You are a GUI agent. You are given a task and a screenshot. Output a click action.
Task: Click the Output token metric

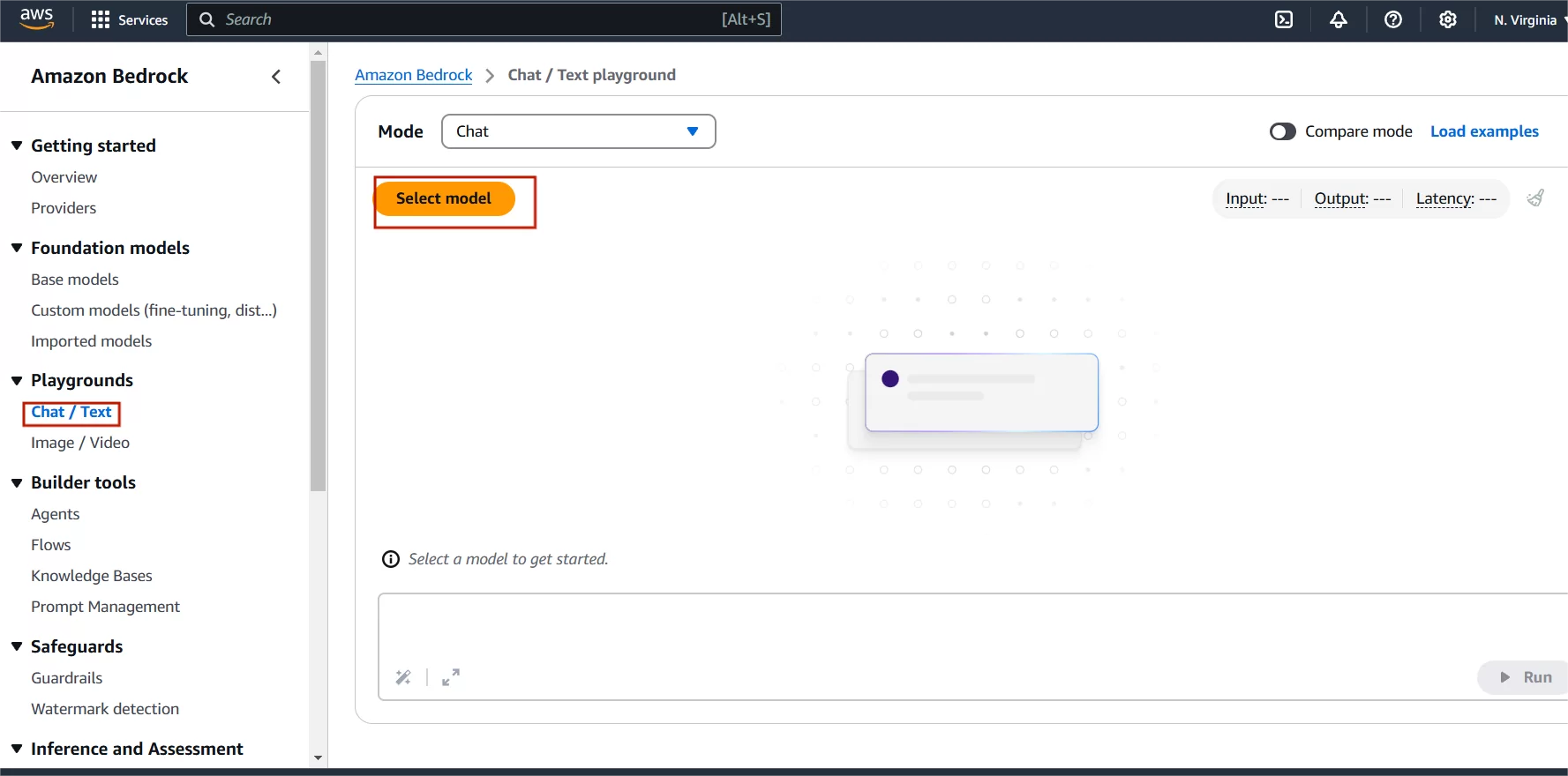1353,198
